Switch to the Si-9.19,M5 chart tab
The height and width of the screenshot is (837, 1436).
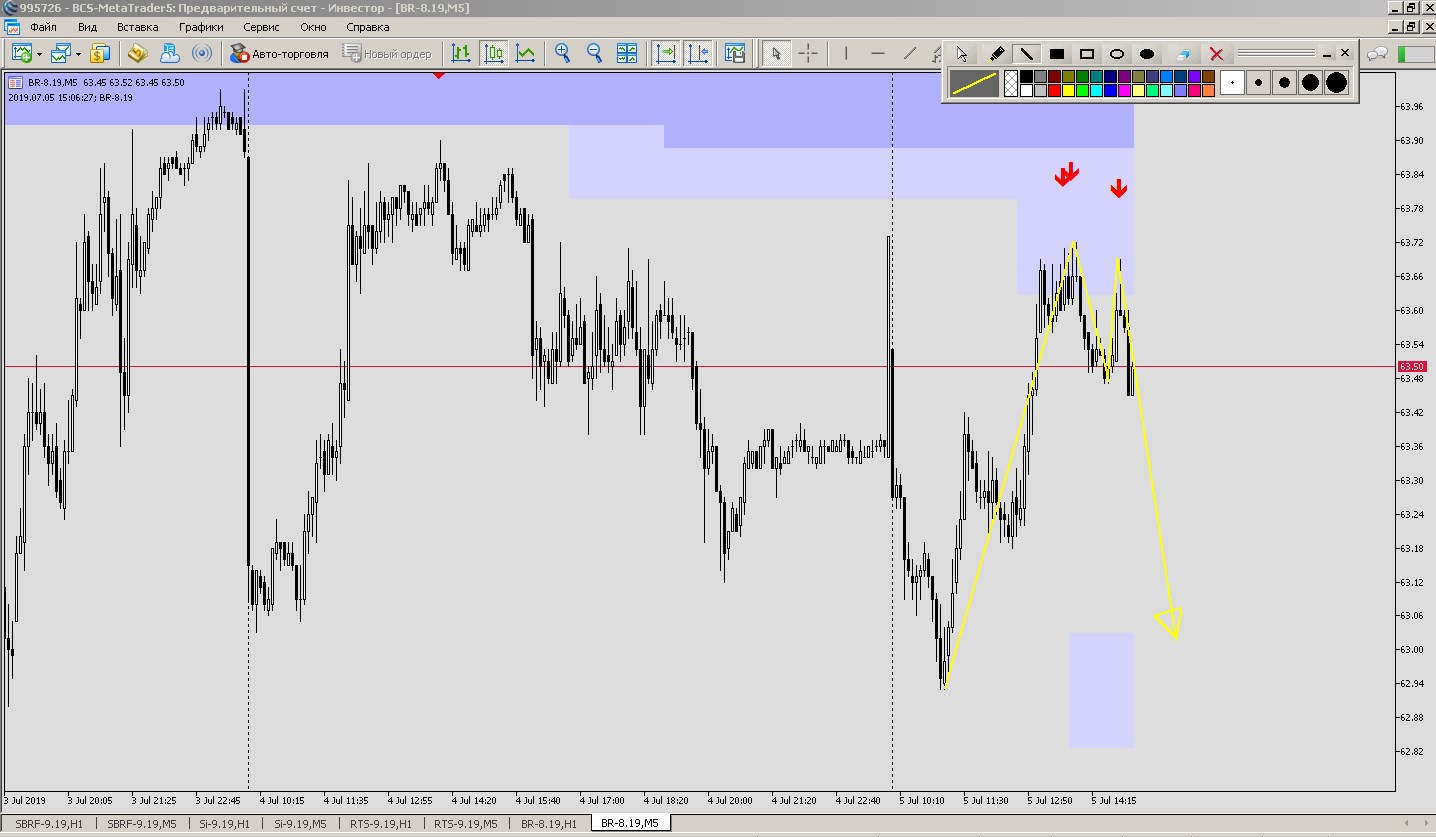click(x=300, y=824)
